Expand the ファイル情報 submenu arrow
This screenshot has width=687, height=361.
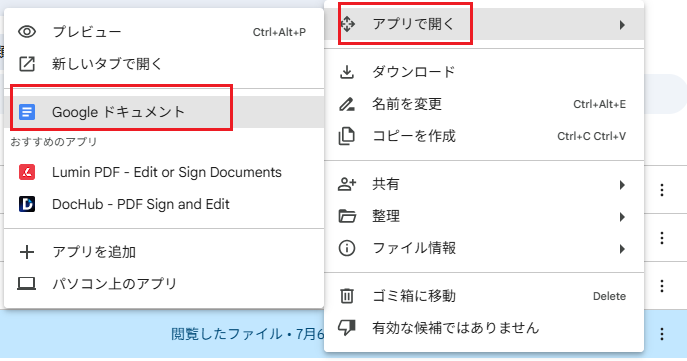[x=622, y=249]
